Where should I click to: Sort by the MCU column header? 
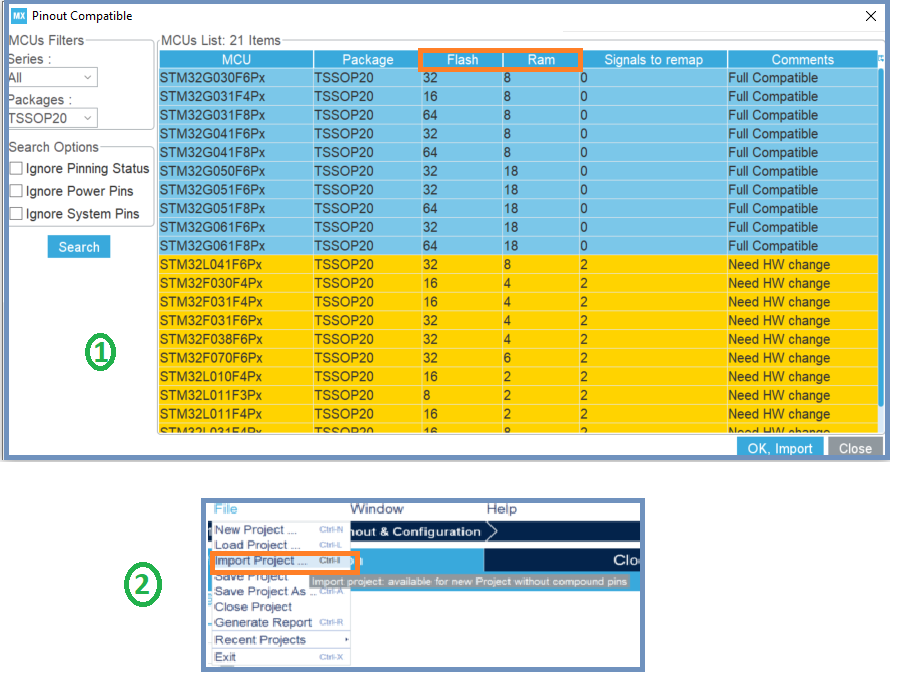(x=236, y=59)
